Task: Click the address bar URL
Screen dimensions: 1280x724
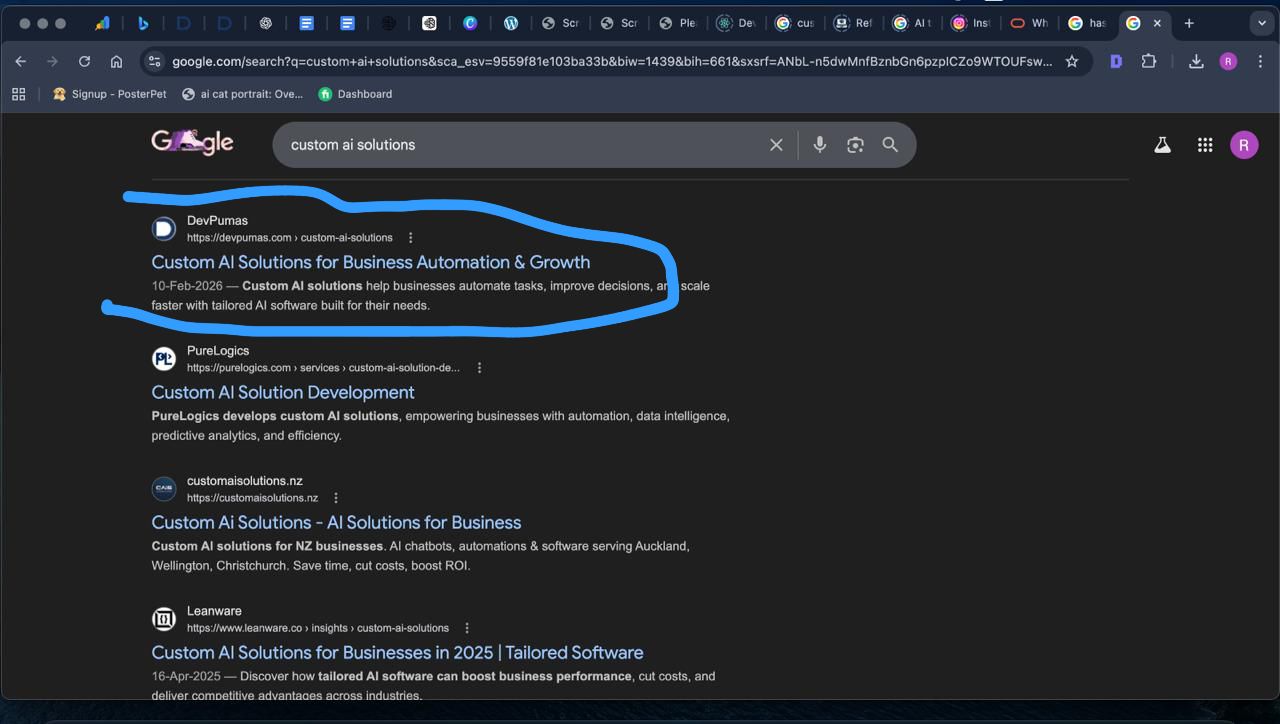Action: [x=612, y=61]
